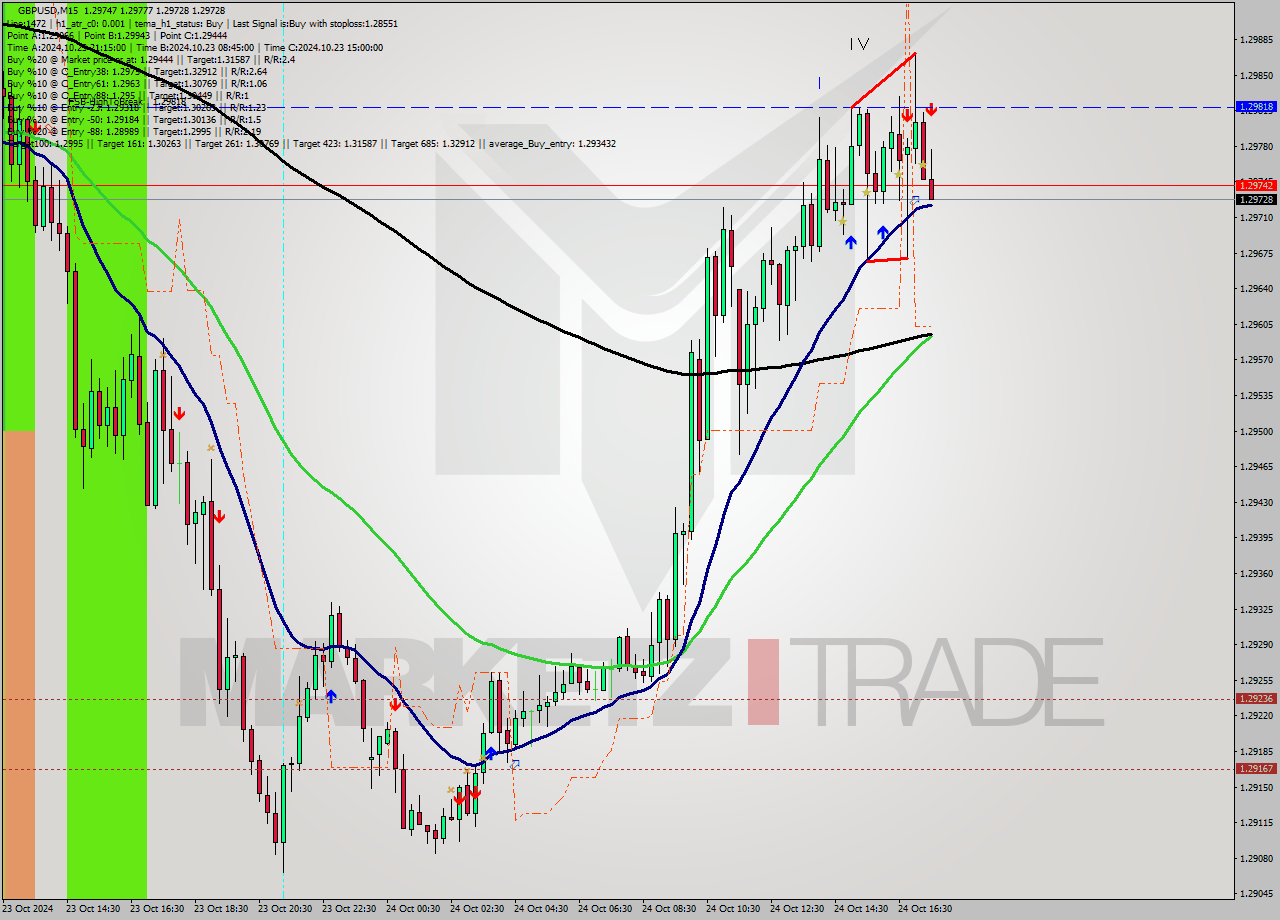This screenshot has width=1280, height=920.
Task: Select the short red horizontal line near 1.29675
Action: [x=887, y=260]
